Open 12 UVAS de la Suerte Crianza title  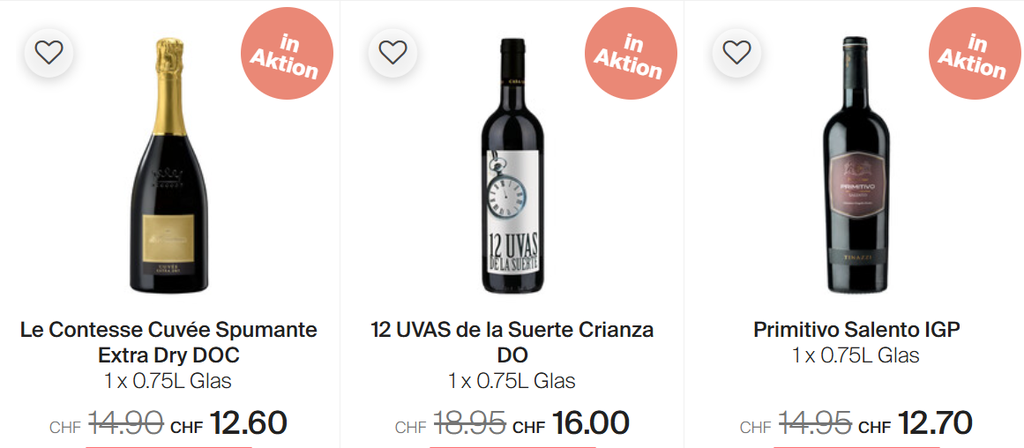tap(511, 341)
